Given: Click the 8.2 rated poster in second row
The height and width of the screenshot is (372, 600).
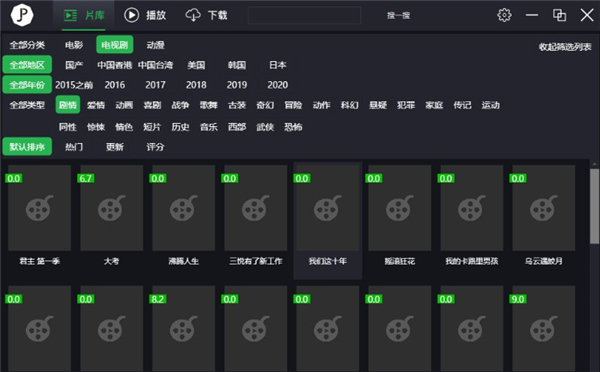Looking at the screenshot, I should (x=183, y=328).
